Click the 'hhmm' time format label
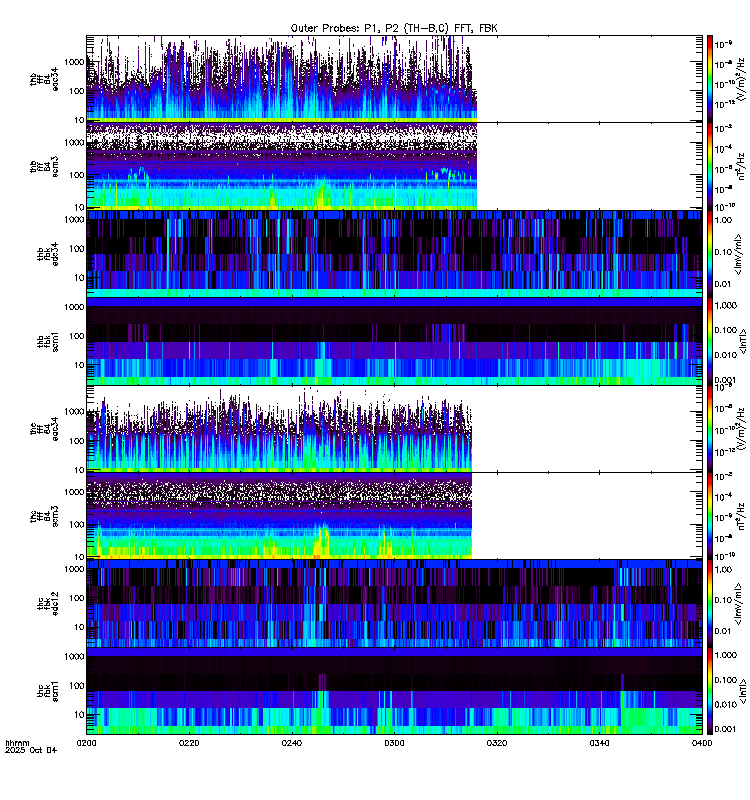Screen dimensions: 750x800 [x=17, y=743]
